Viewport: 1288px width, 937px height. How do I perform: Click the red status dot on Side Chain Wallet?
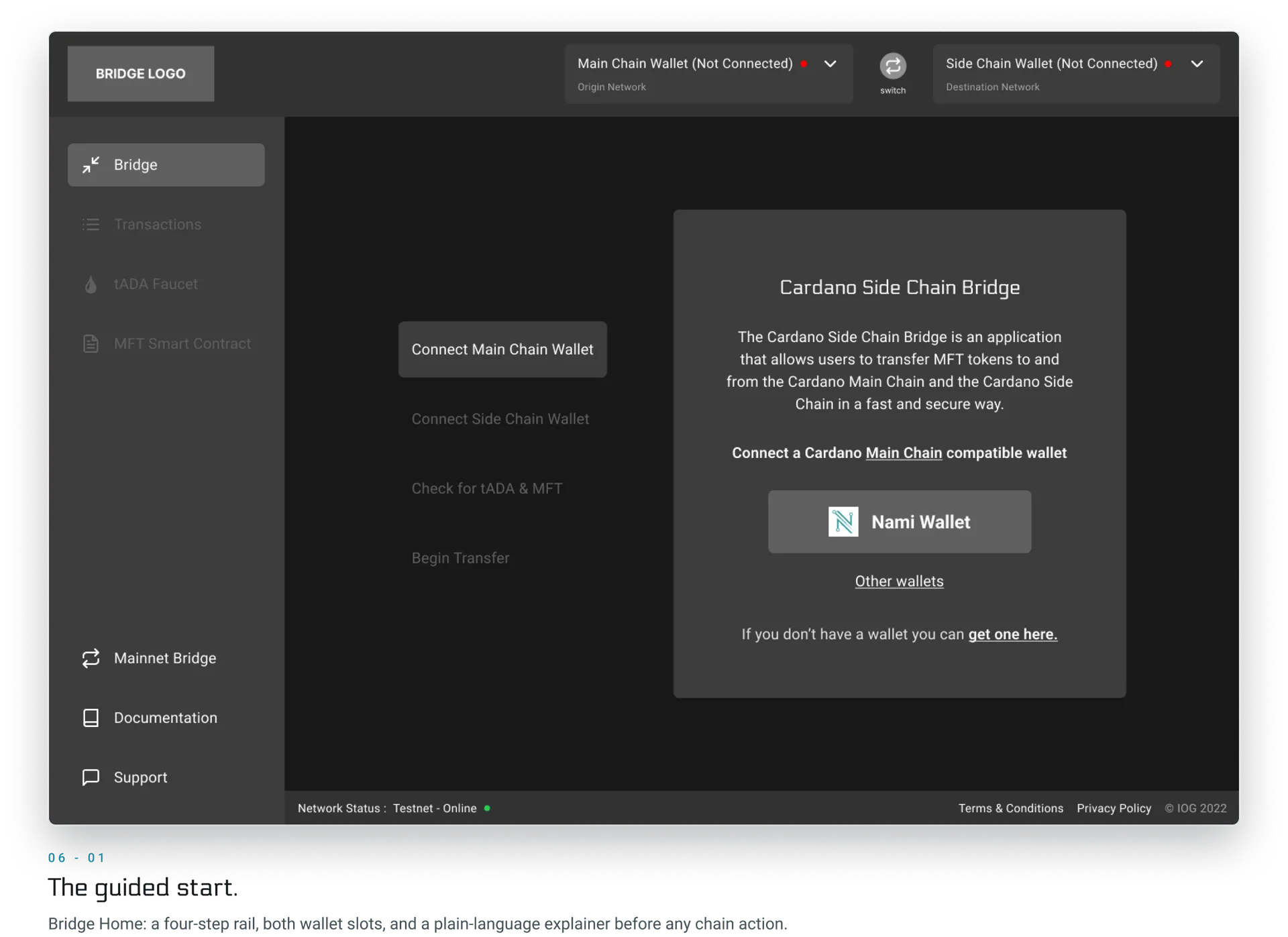click(x=1169, y=64)
